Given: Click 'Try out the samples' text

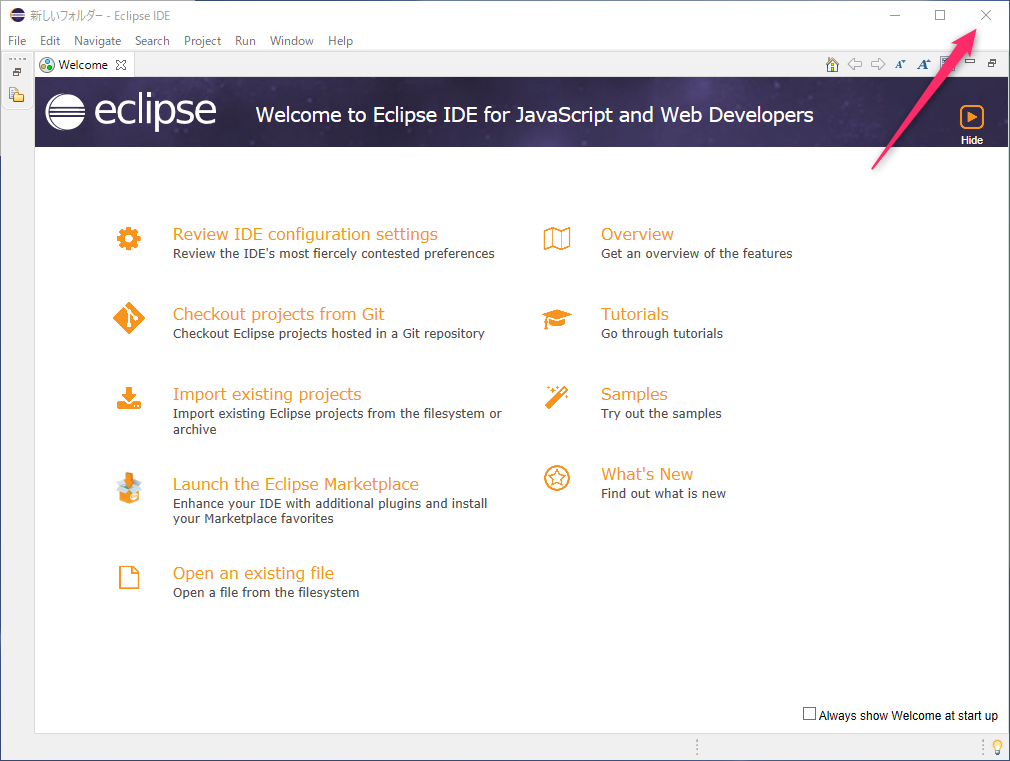Looking at the screenshot, I should click(661, 414).
